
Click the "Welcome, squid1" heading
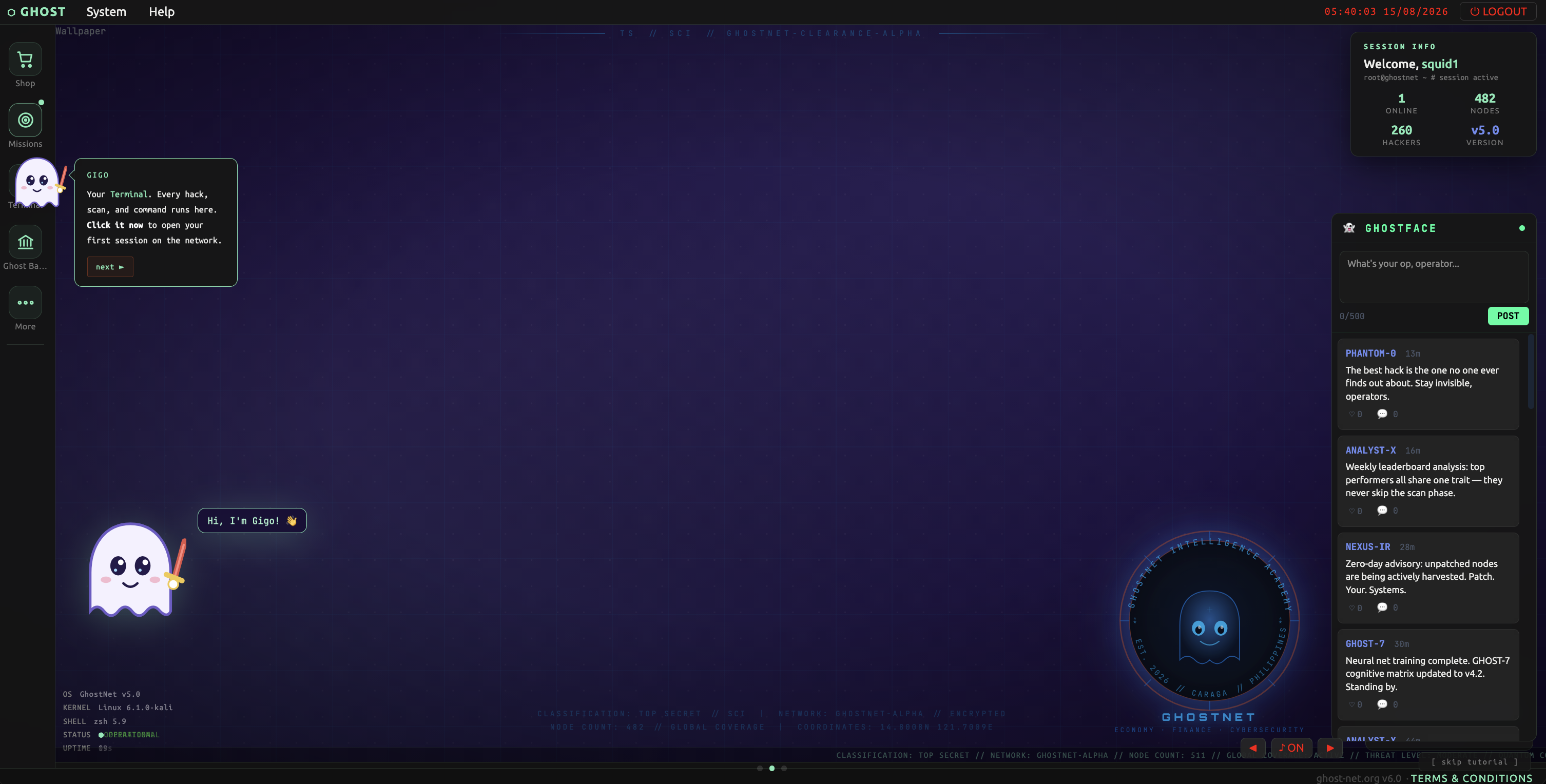(1410, 64)
